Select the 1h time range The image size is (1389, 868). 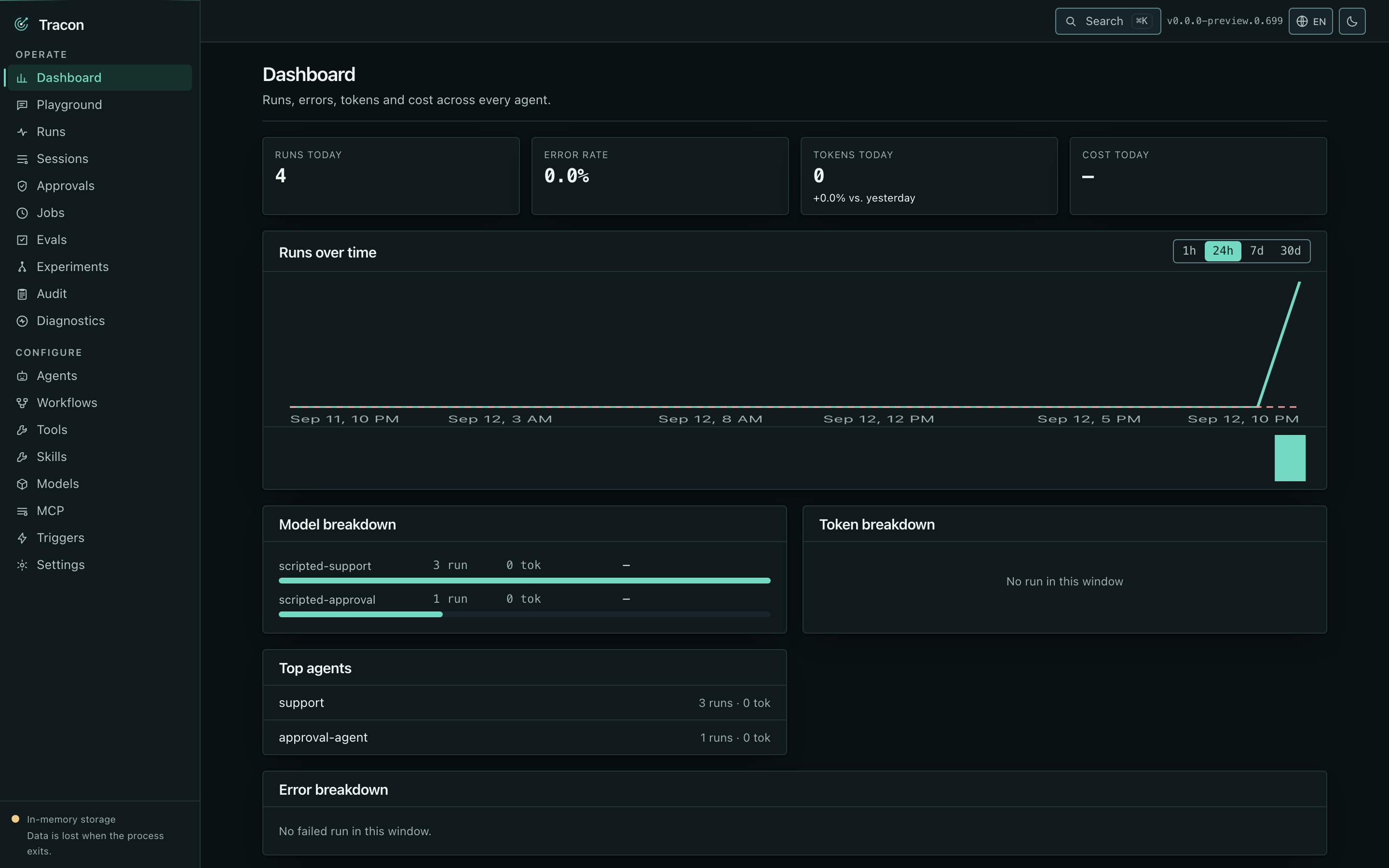(x=1189, y=251)
